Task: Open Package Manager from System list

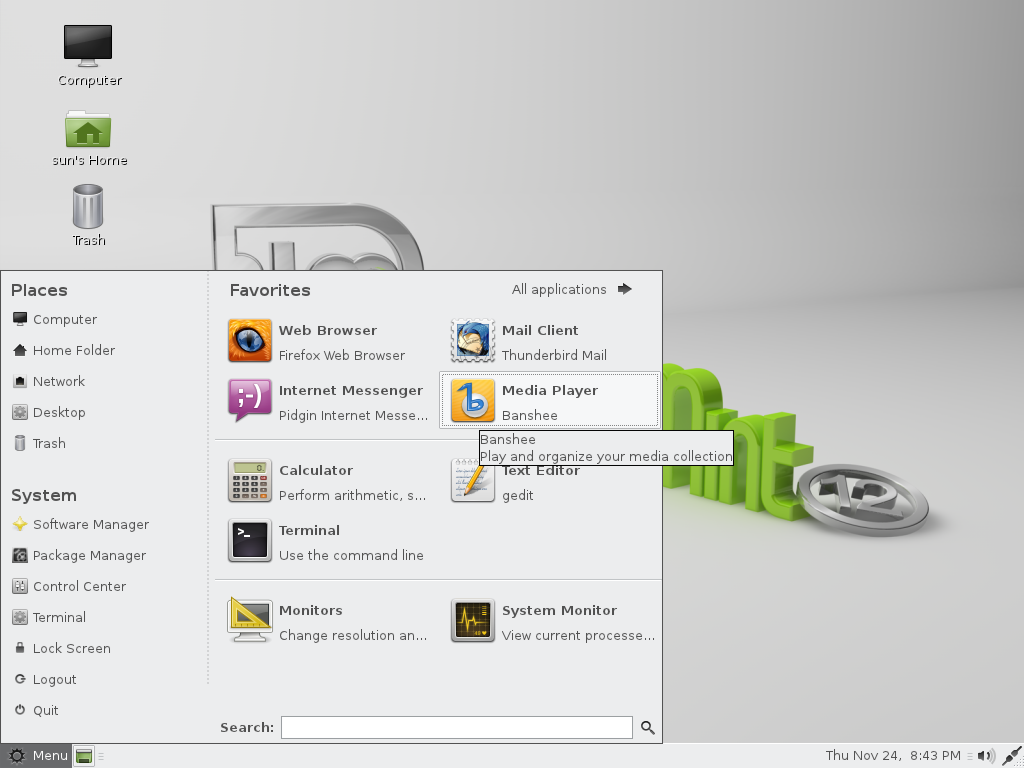Action: click(x=79, y=555)
